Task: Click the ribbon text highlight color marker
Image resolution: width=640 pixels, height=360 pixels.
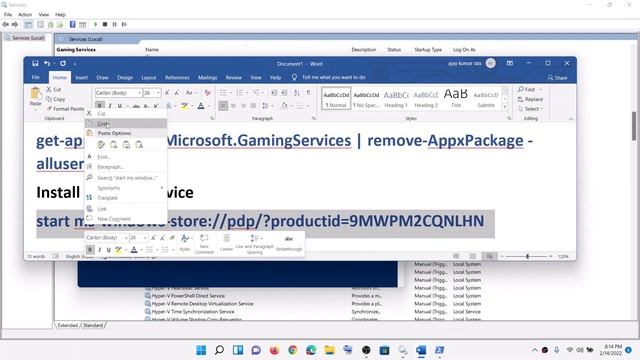Action: (184, 106)
